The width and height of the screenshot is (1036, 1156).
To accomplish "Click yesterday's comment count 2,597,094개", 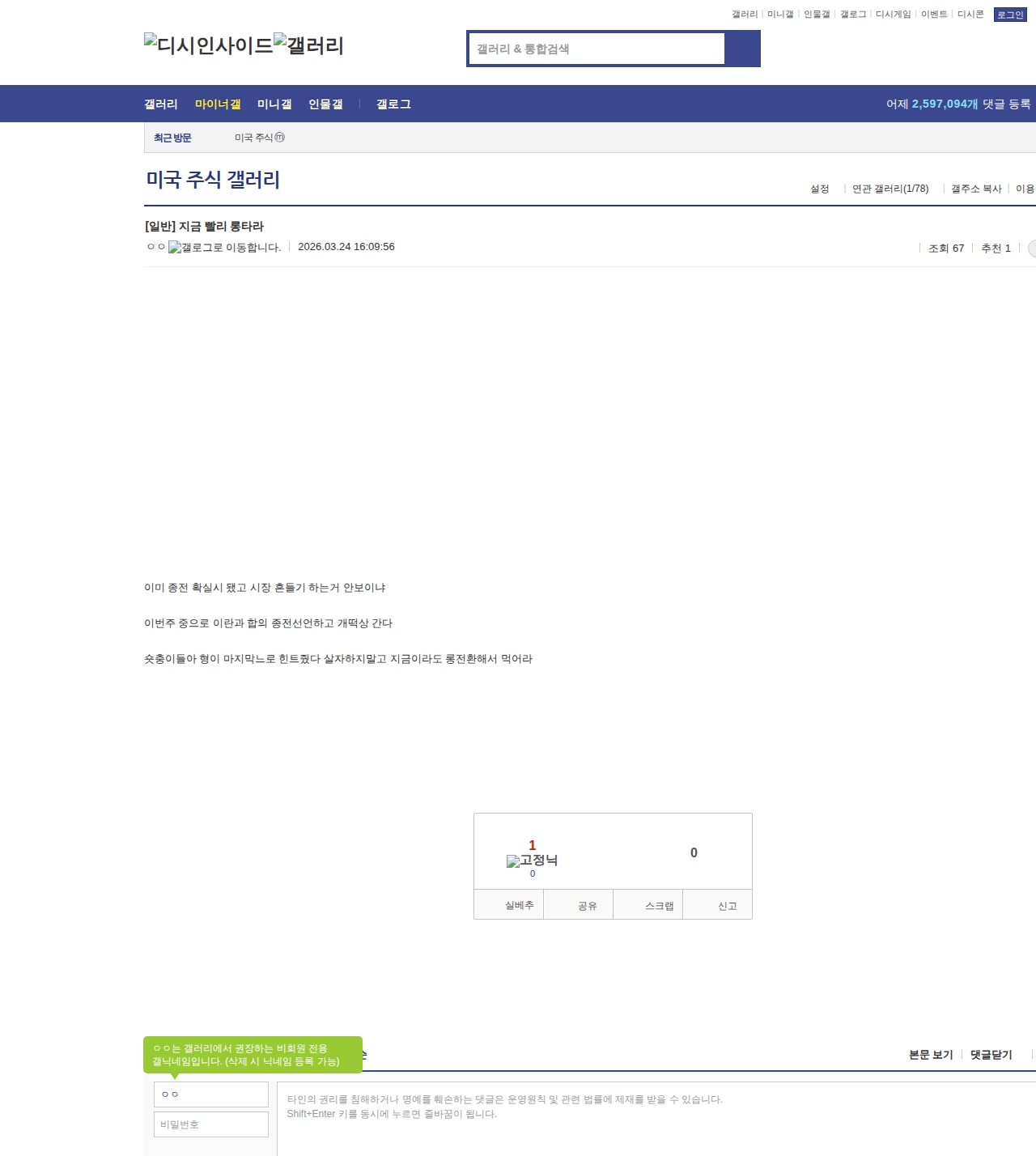I will (945, 104).
